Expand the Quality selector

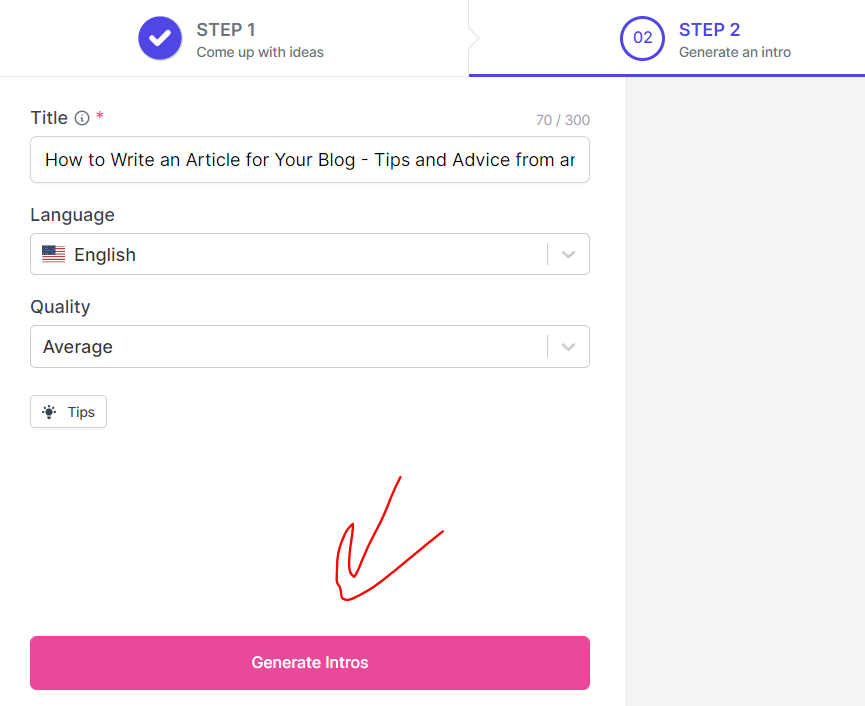pyautogui.click(x=568, y=346)
